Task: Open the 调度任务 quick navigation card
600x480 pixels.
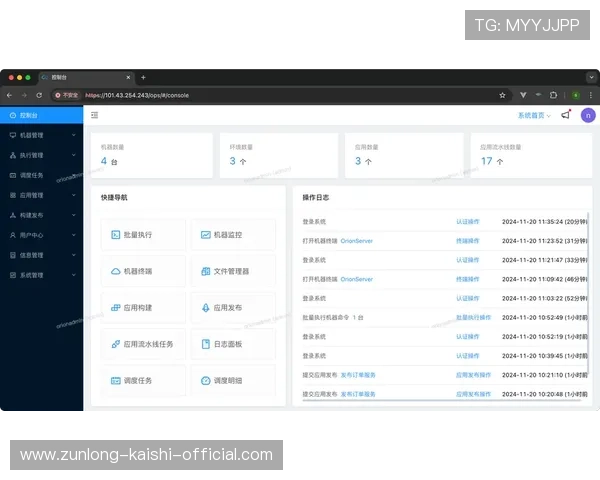Action: click(143, 380)
